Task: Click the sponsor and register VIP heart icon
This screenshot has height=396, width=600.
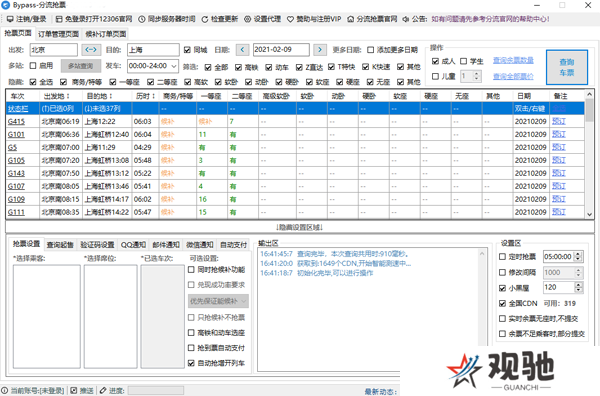Action: pyautogui.click(x=290, y=19)
